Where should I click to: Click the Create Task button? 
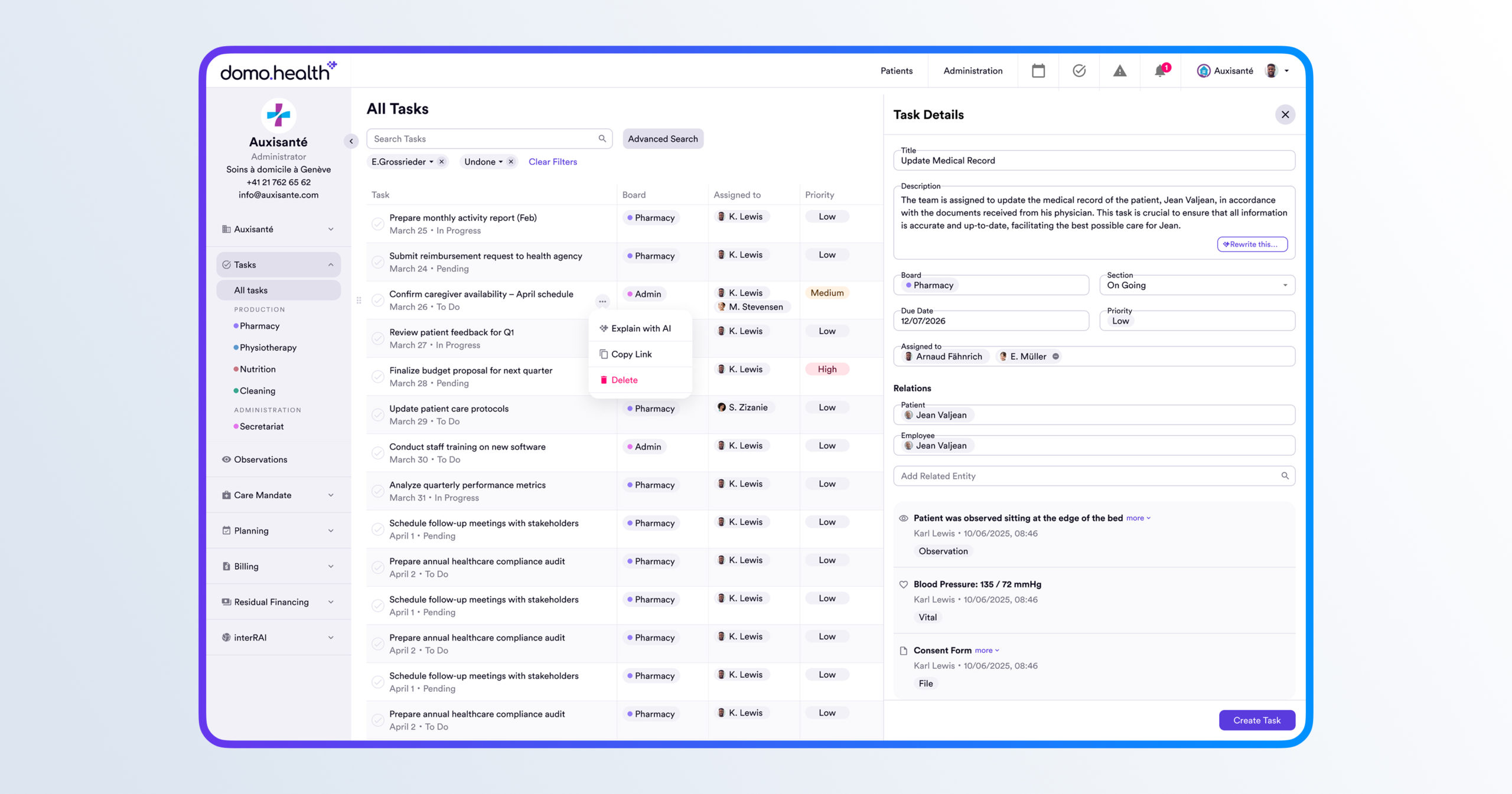coord(1256,720)
